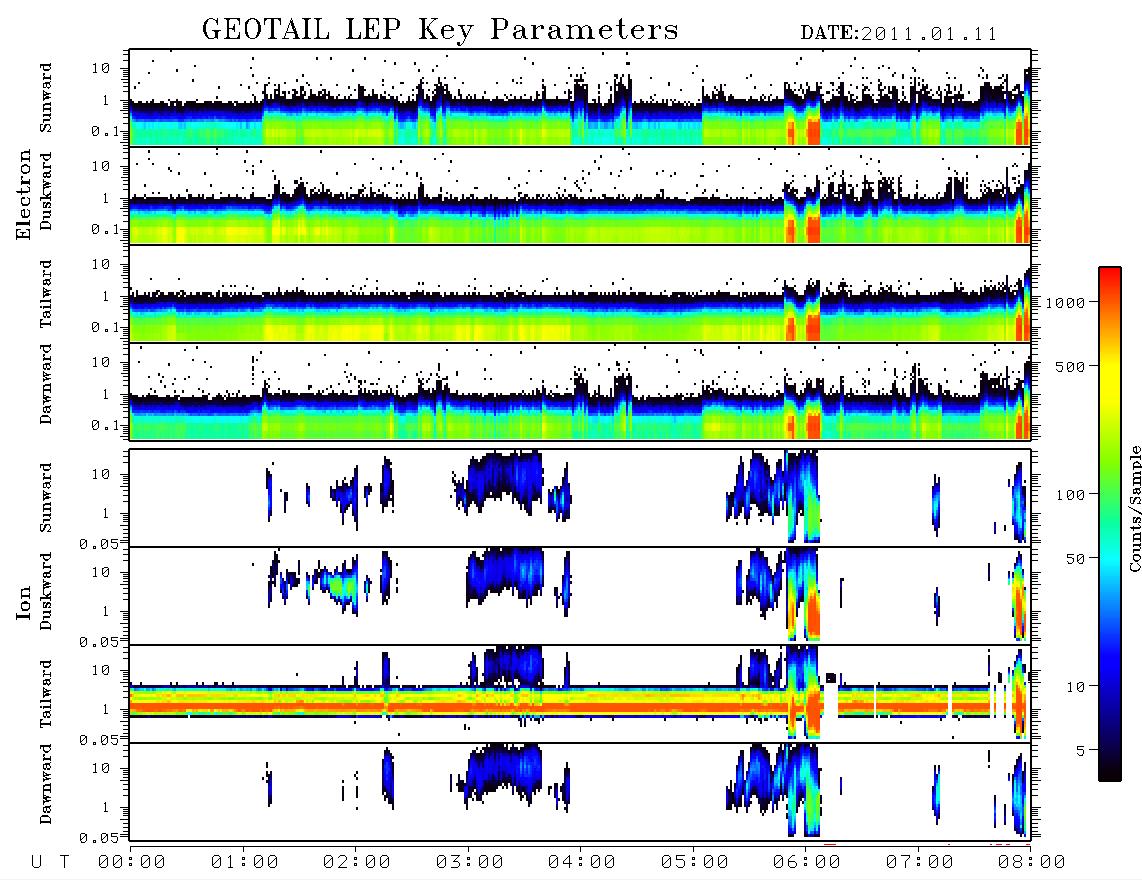Screen dimensions: 1142x880
Task: Click the Electron "Duskward" panel label
Action: tap(46, 191)
